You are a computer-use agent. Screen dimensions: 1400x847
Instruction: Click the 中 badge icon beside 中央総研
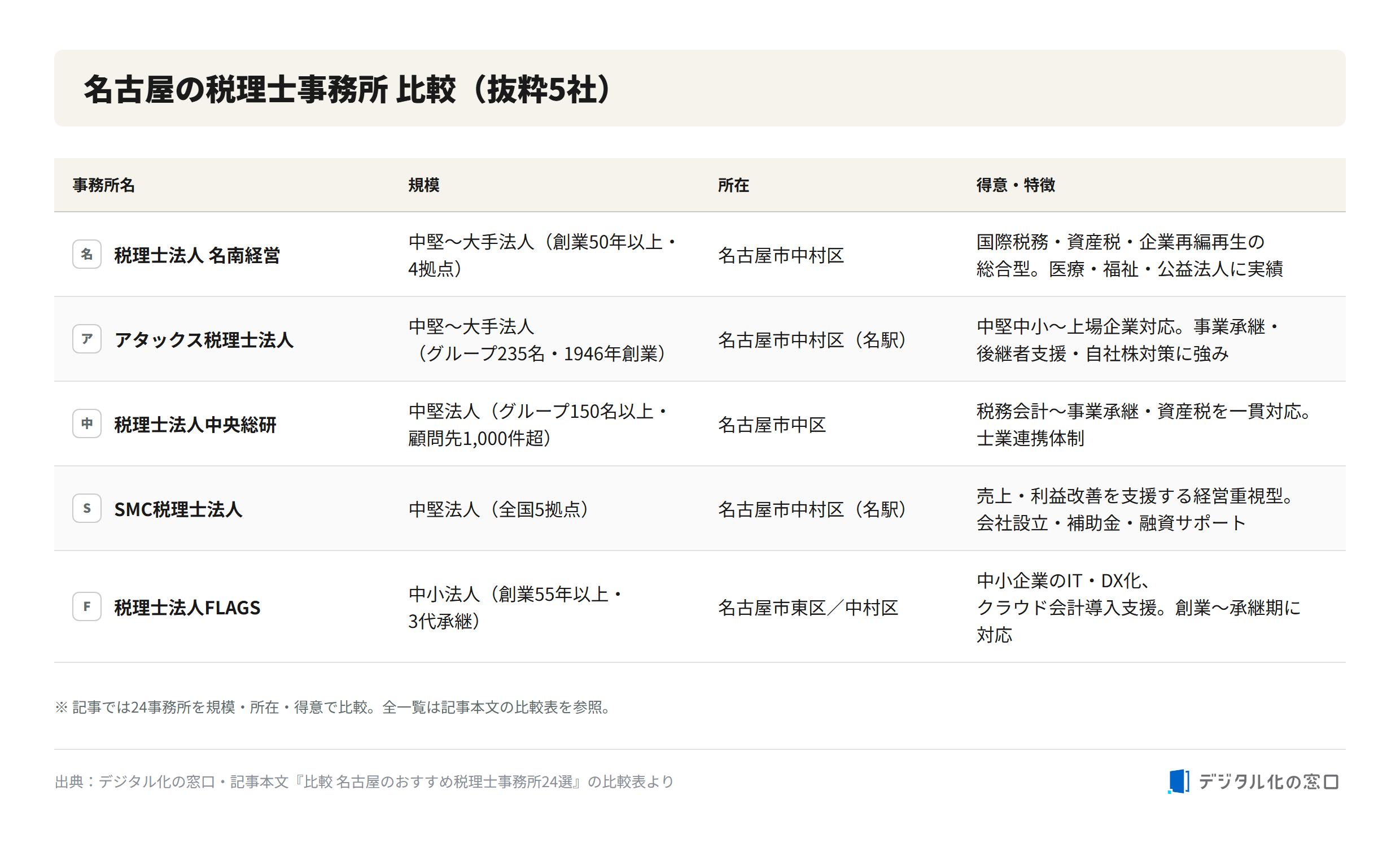(x=87, y=424)
